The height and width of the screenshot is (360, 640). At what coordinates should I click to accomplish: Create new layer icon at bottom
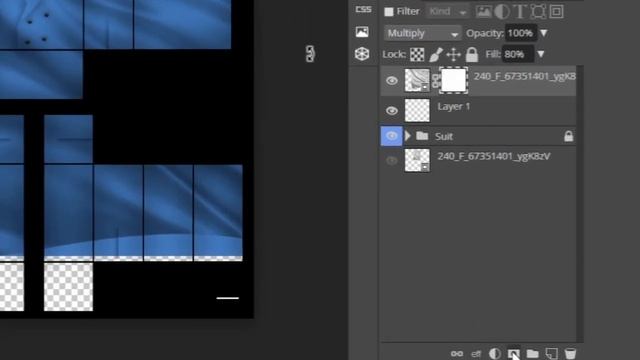click(551, 353)
